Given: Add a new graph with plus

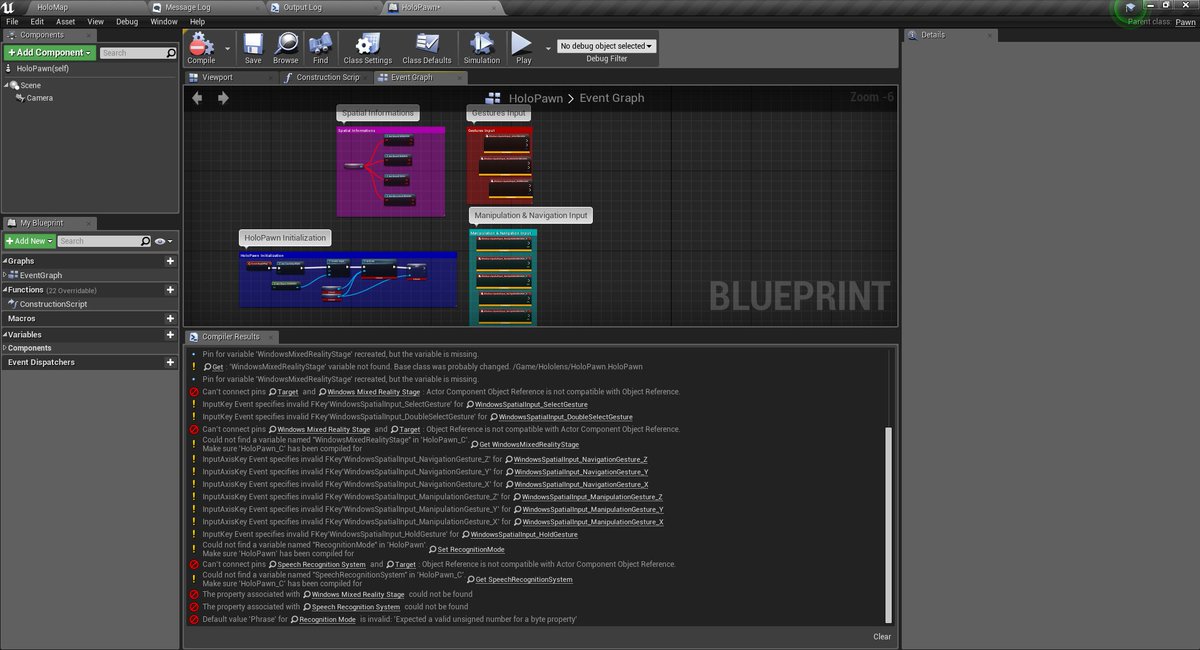Looking at the screenshot, I should click(x=170, y=261).
